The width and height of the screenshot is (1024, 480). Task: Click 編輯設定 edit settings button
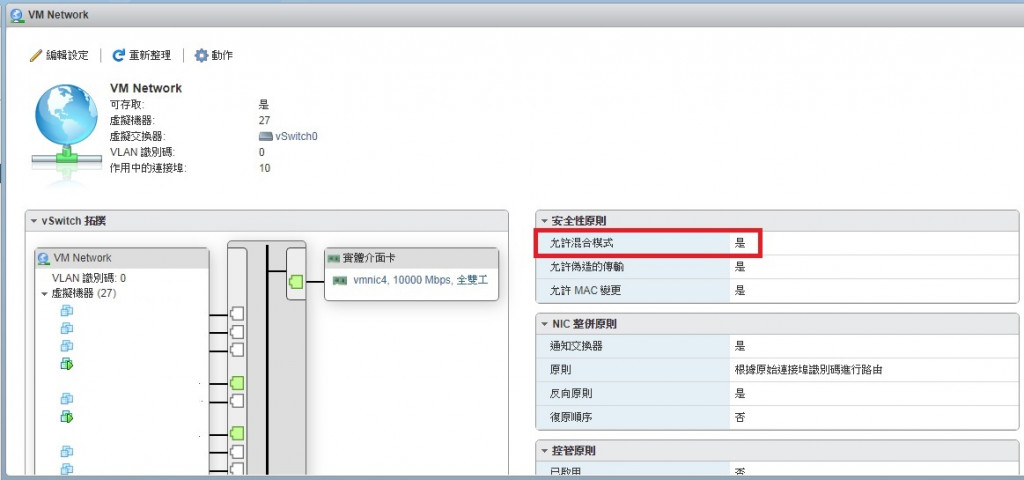click(59, 56)
